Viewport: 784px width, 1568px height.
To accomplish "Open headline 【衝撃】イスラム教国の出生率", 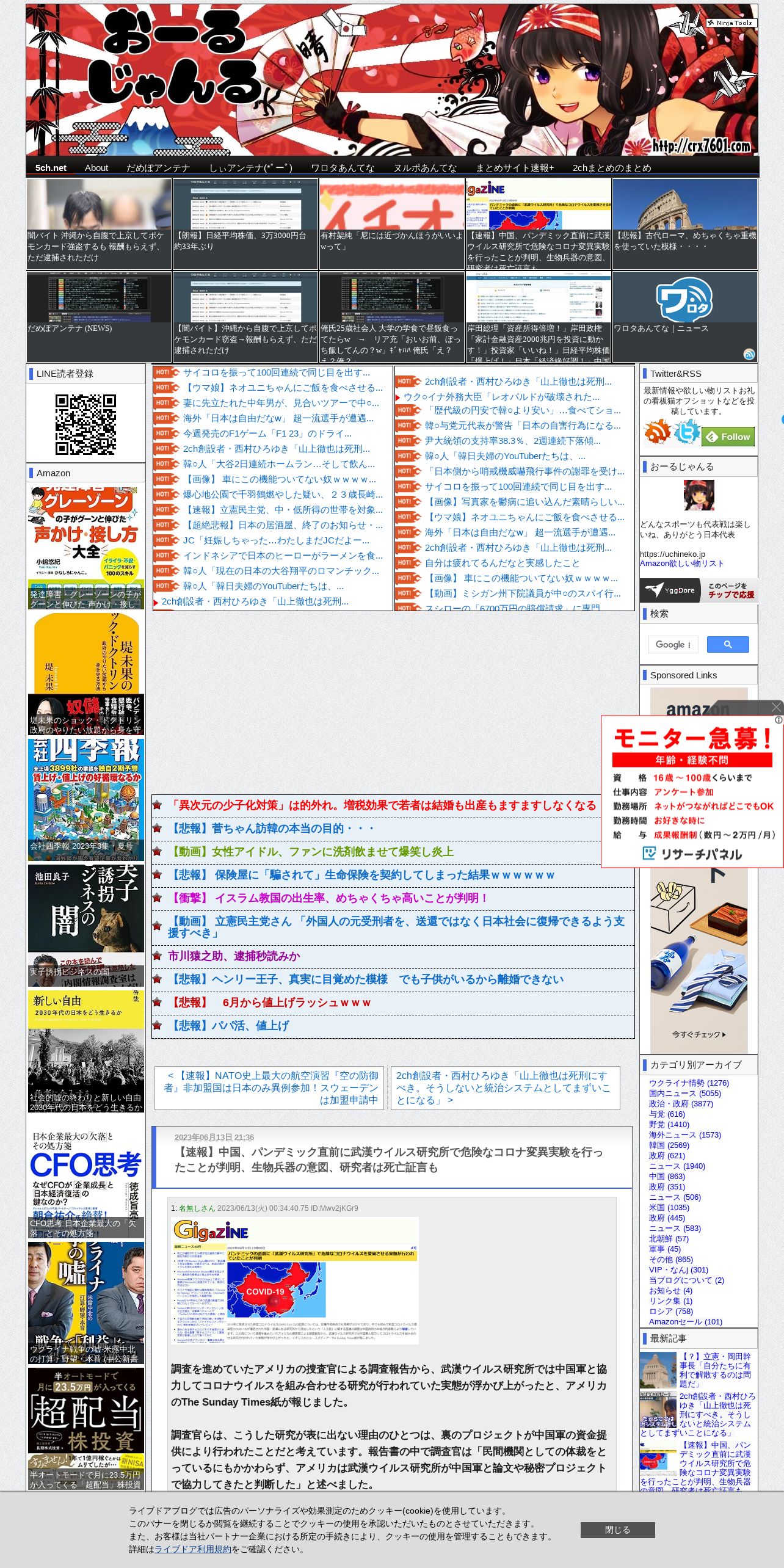I will tap(328, 898).
